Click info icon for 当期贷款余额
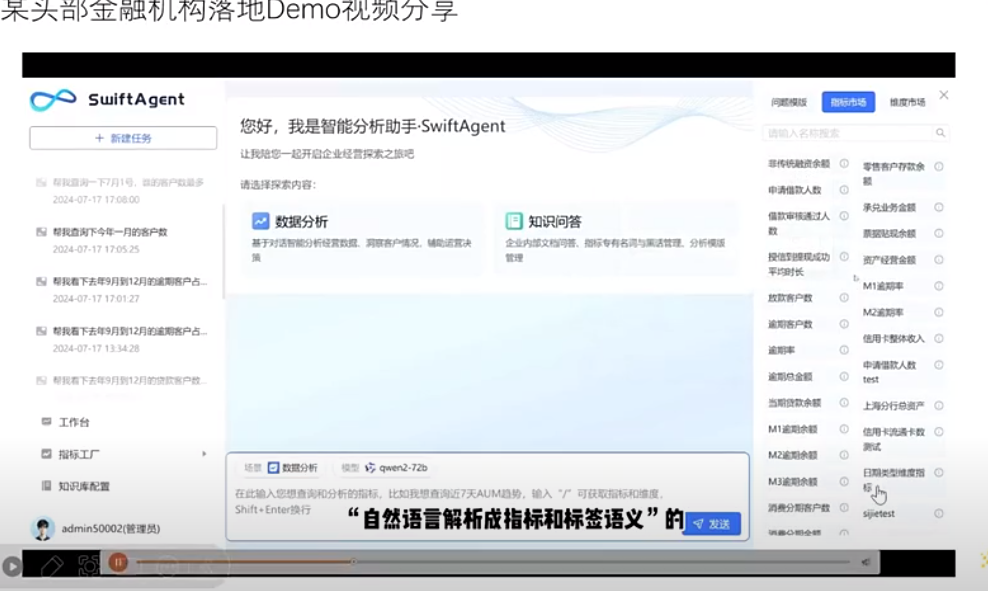Screen dimensions: 988x591 pyautogui.click(x=844, y=403)
